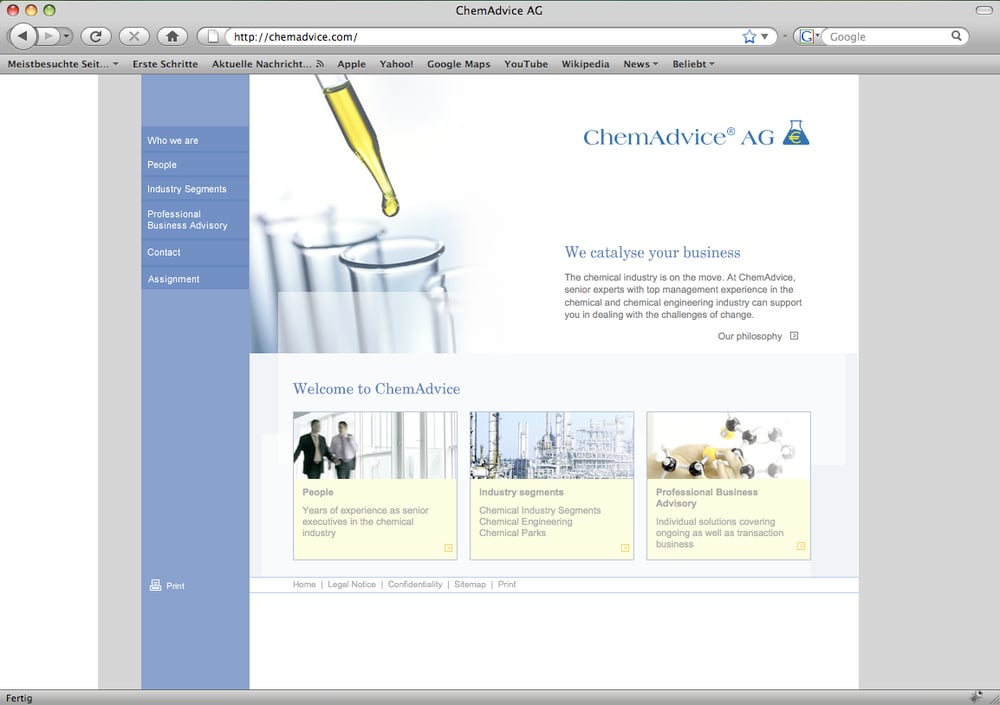Click the arrow icon in Industry segments card
Viewport: 1000px width, 705px height.
625,548
